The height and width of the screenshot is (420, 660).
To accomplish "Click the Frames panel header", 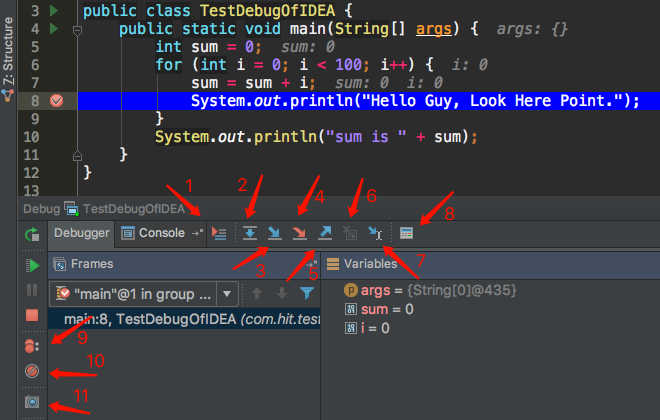I will (x=184, y=264).
